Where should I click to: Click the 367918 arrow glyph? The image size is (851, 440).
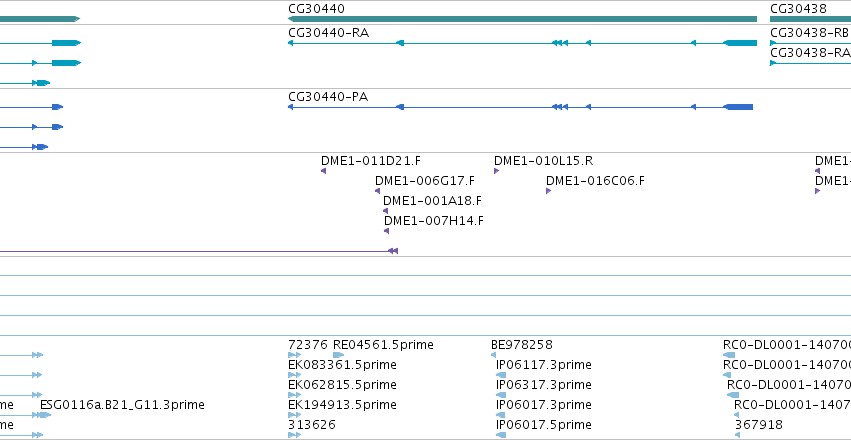coord(737,435)
